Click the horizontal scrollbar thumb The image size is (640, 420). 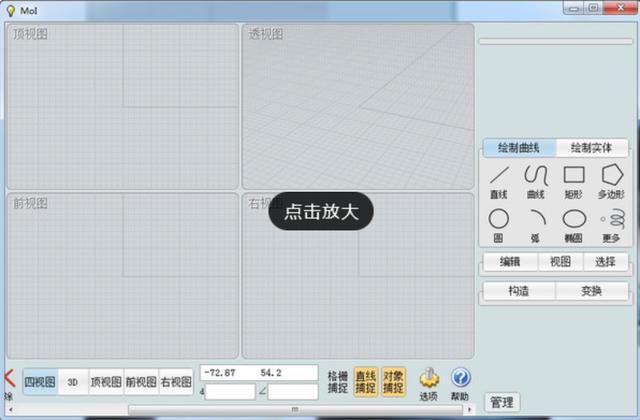click(296, 409)
